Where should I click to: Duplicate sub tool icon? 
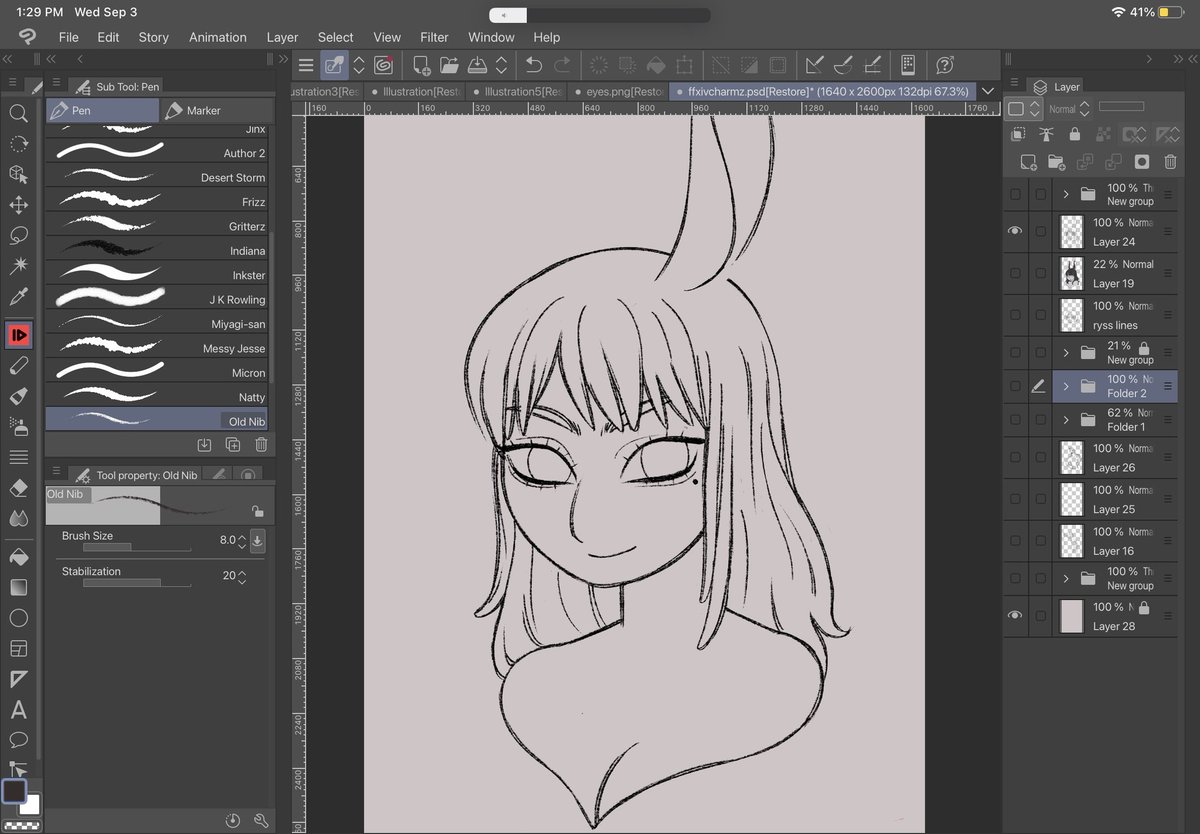233,445
